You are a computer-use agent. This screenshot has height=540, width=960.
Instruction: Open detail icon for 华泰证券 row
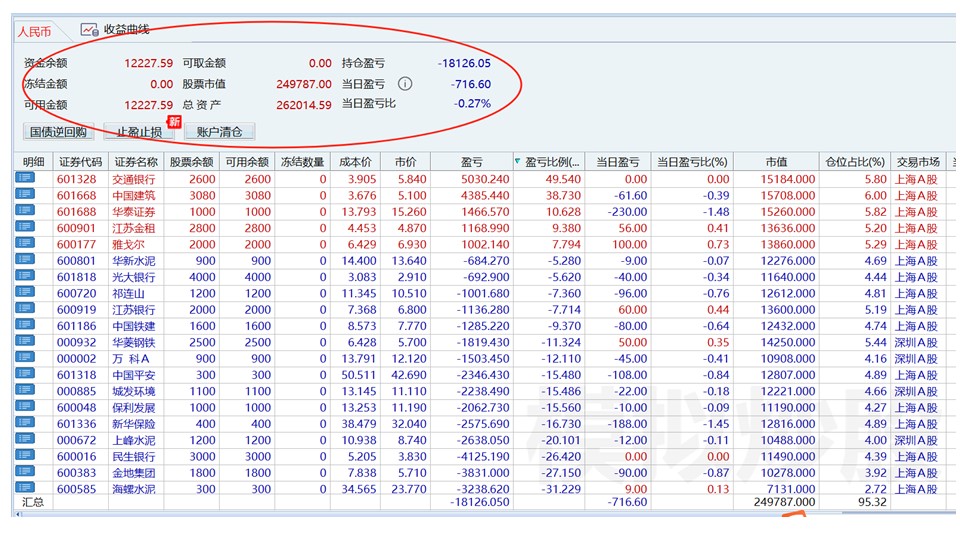pyautogui.click(x=25, y=211)
